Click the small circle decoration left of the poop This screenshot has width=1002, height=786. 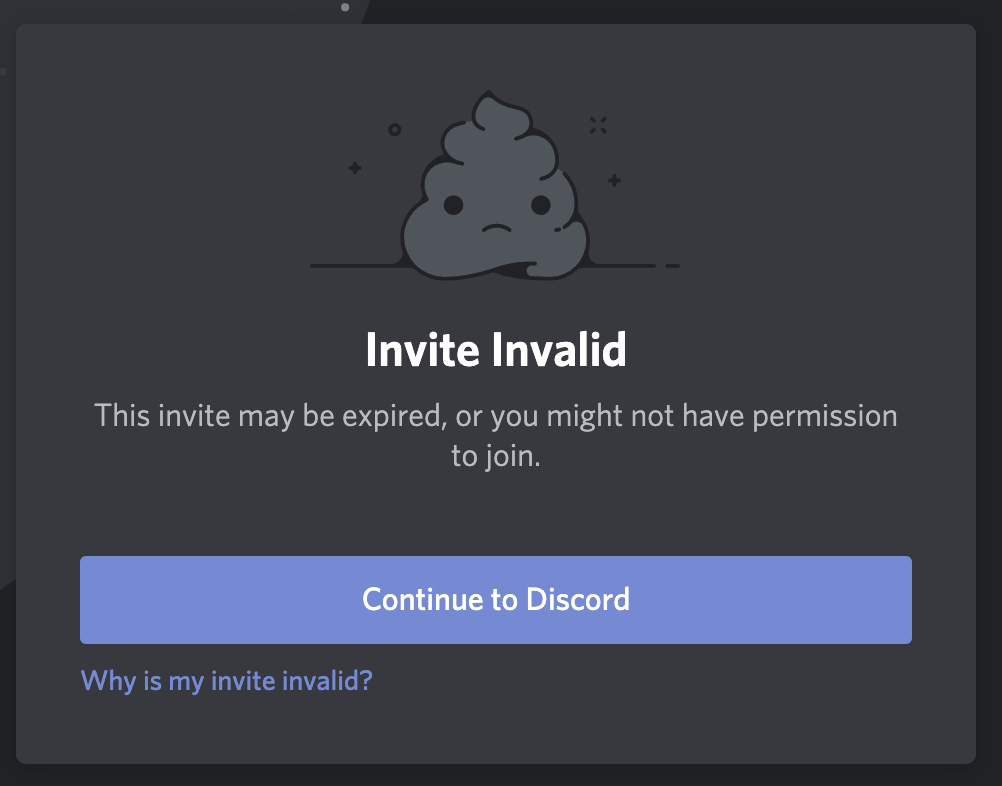395,130
